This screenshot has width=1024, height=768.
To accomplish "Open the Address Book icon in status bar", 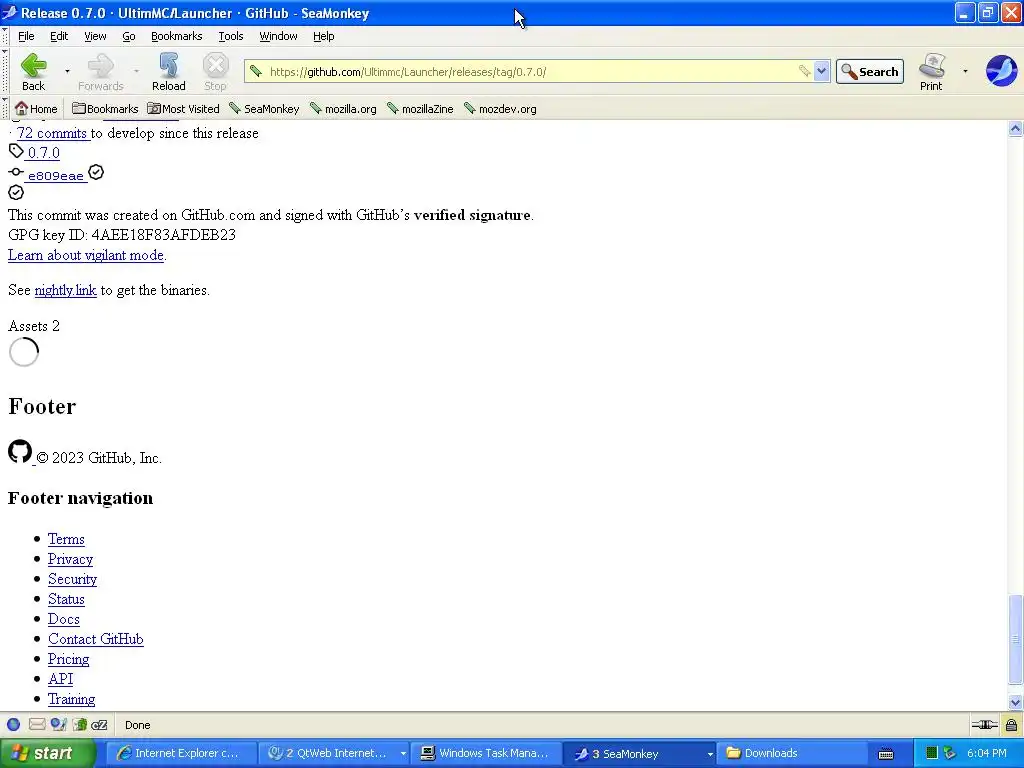I will (x=80, y=724).
